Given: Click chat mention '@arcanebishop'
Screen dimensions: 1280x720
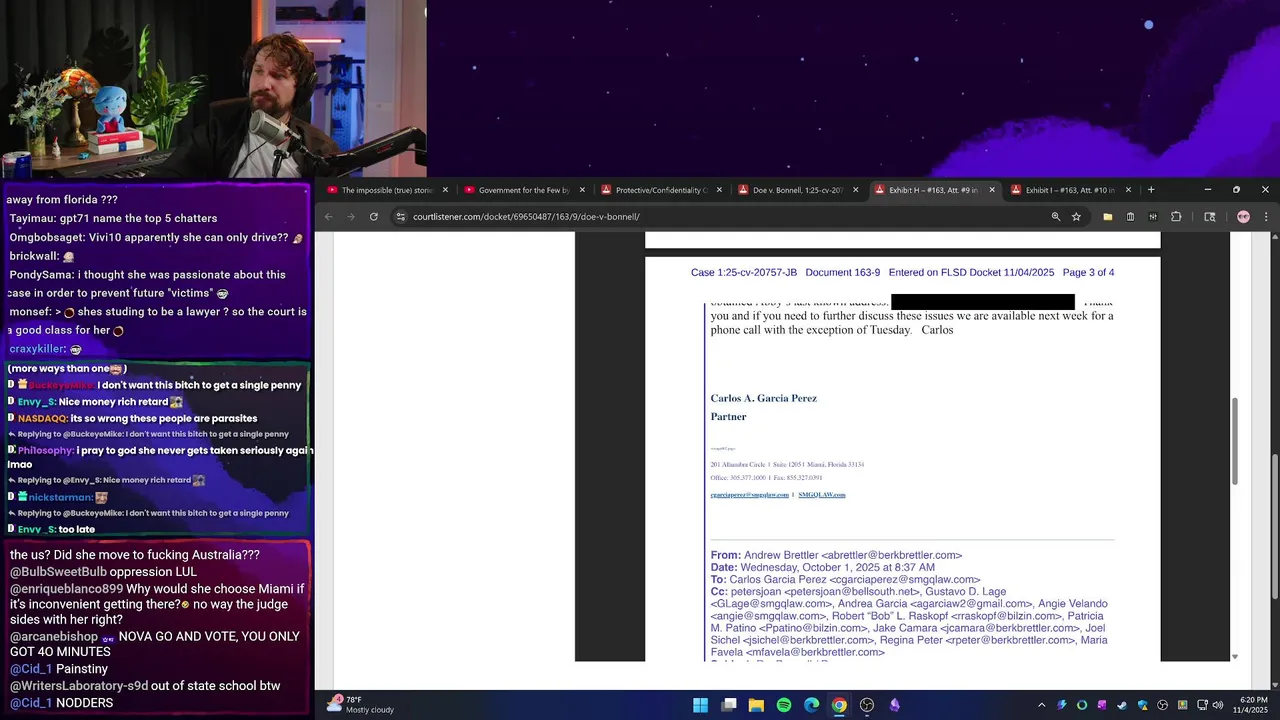Looking at the screenshot, I should (x=54, y=637).
